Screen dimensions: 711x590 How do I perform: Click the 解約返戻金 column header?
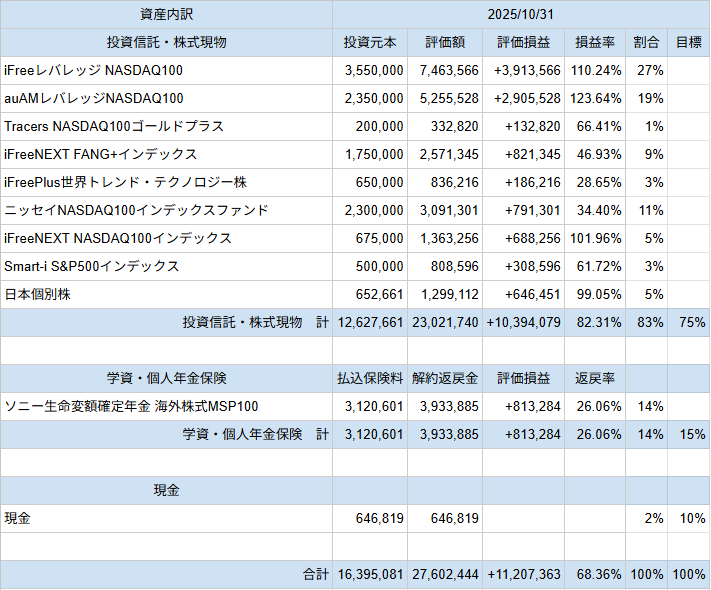tap(444, 379)
